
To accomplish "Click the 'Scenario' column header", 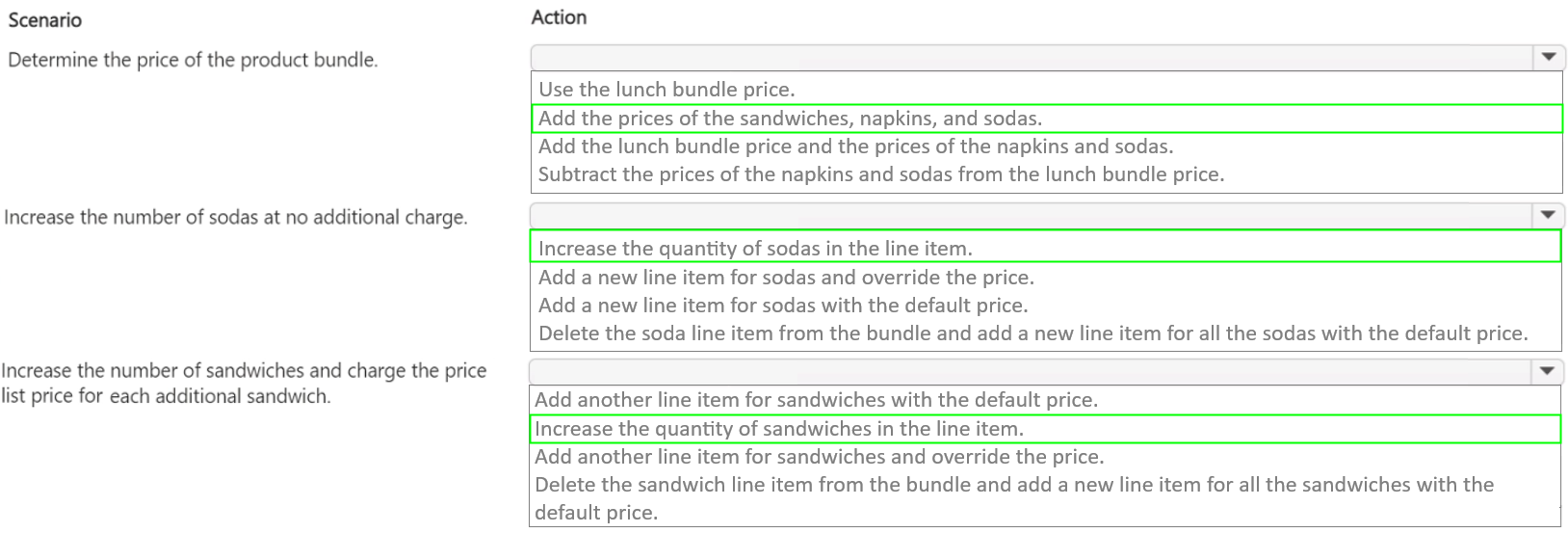I will 44,19.
